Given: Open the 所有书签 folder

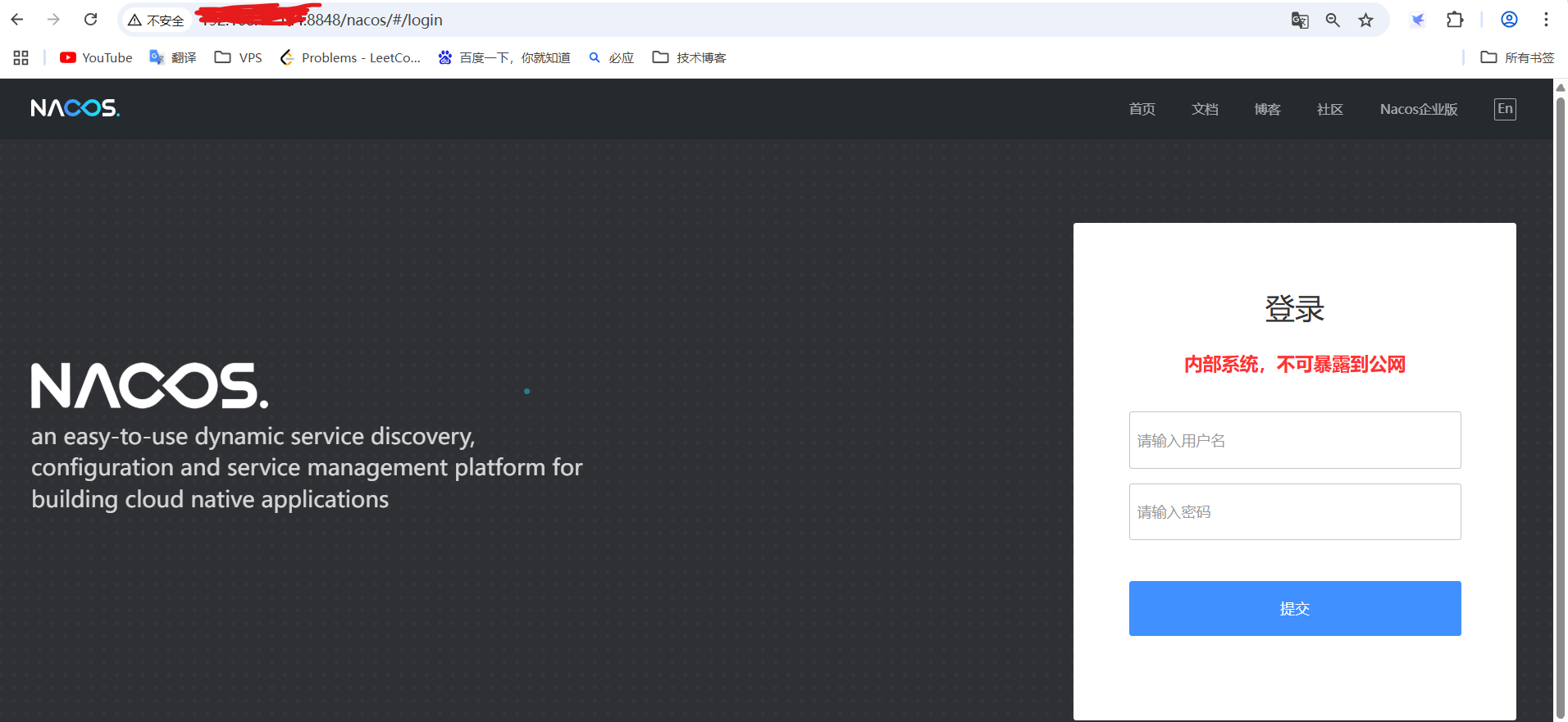Looking at the screenshot, I should coord(1518,57).
